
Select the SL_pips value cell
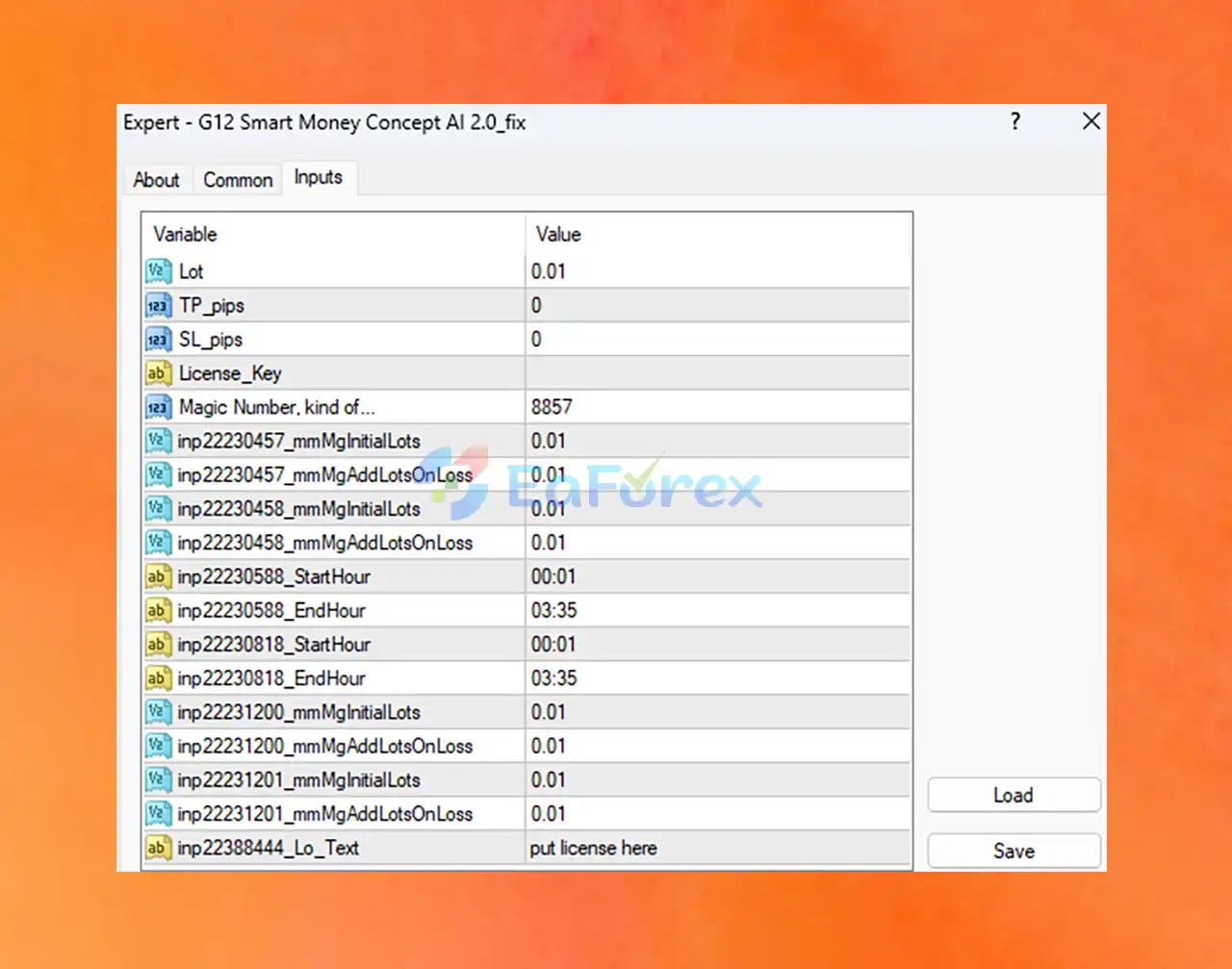click(718, 340)
